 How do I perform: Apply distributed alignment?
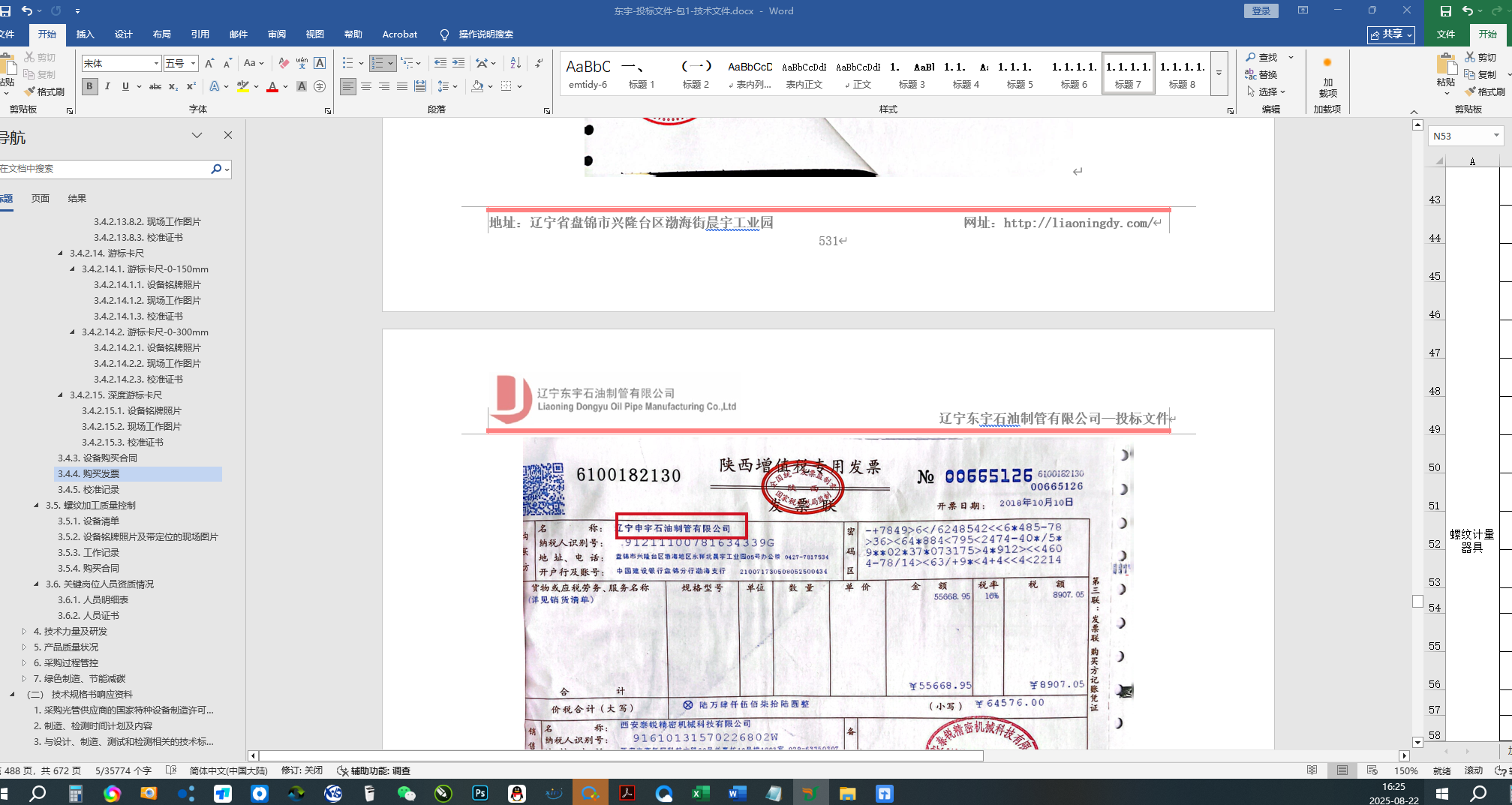click(x=420, y=86)
